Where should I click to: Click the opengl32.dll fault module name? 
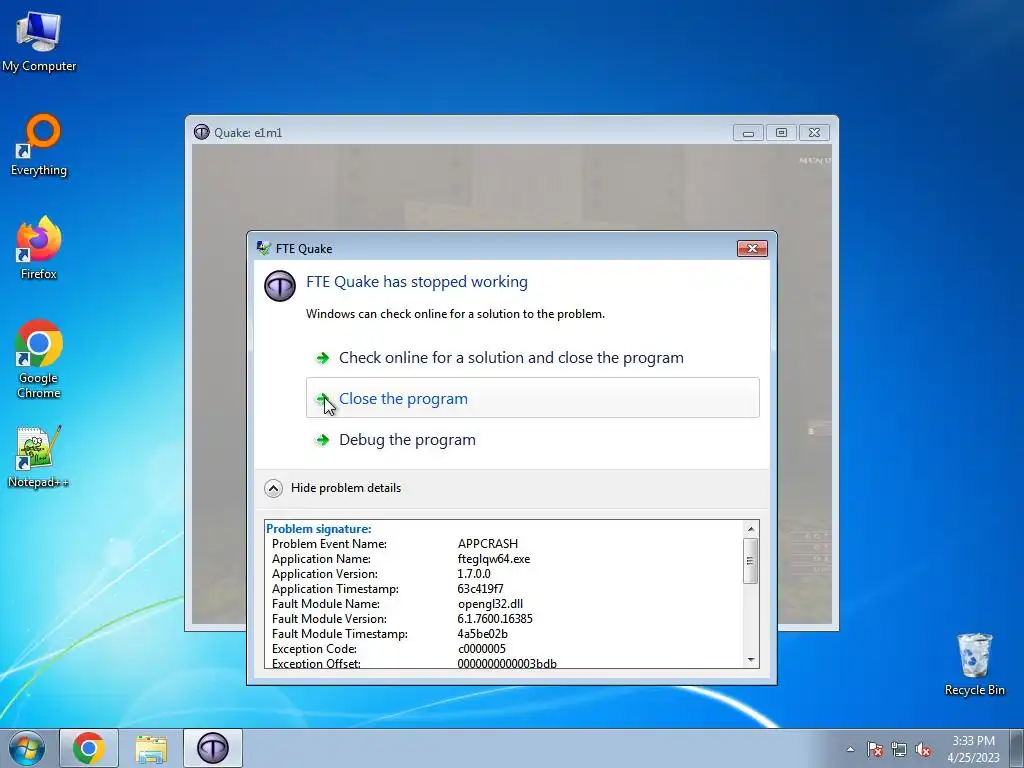490,604
